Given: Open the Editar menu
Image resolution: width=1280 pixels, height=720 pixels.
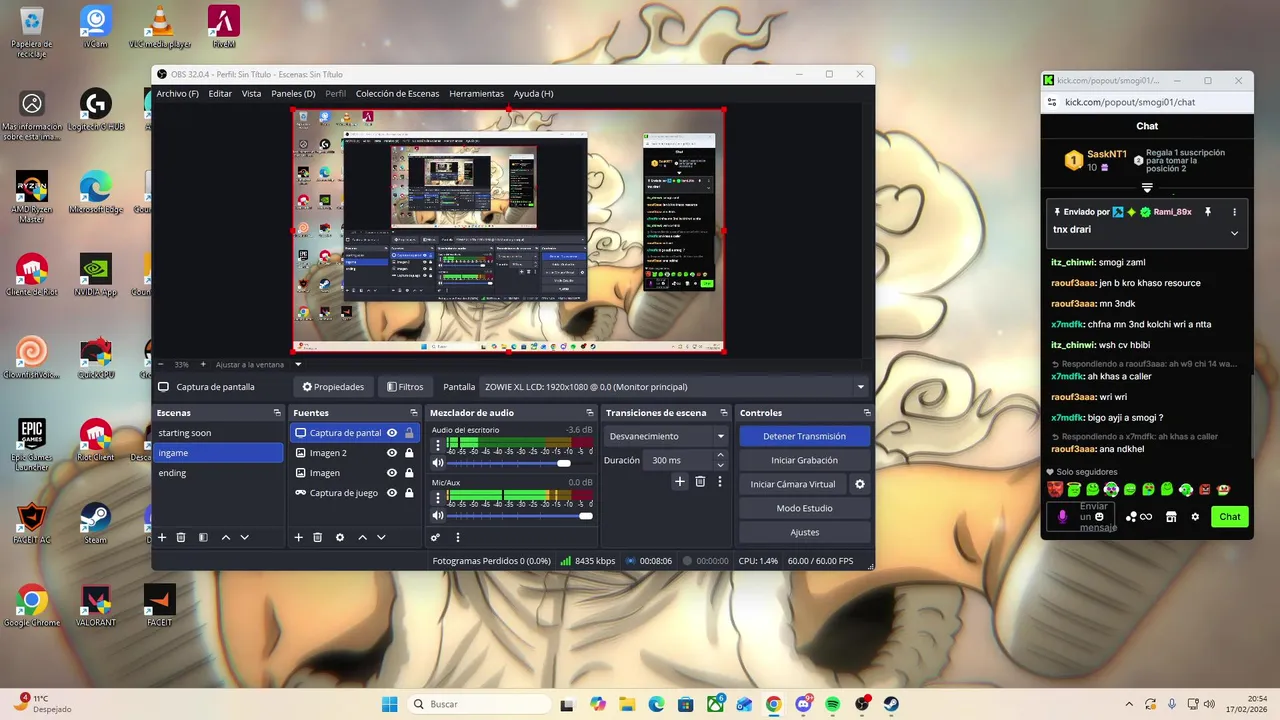Looking at the screenshot, I should (x=220, y=94).
